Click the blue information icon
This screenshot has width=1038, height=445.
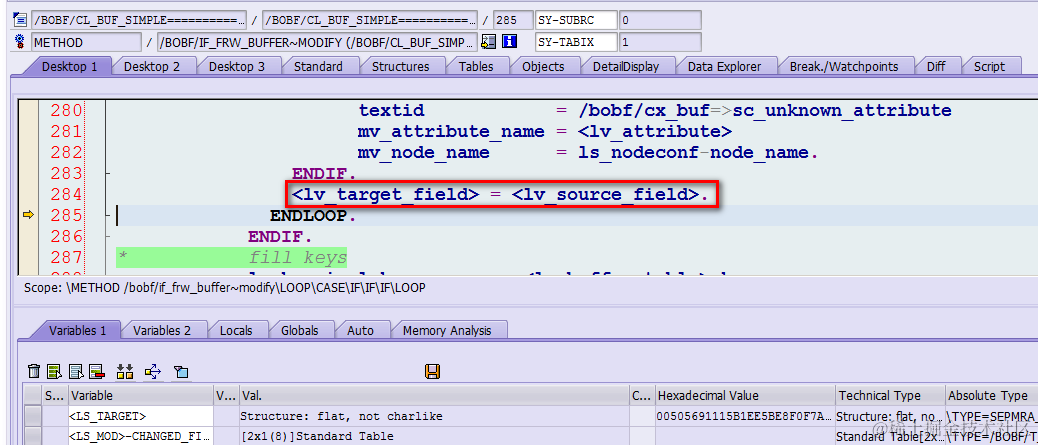[x=509, y=42]
